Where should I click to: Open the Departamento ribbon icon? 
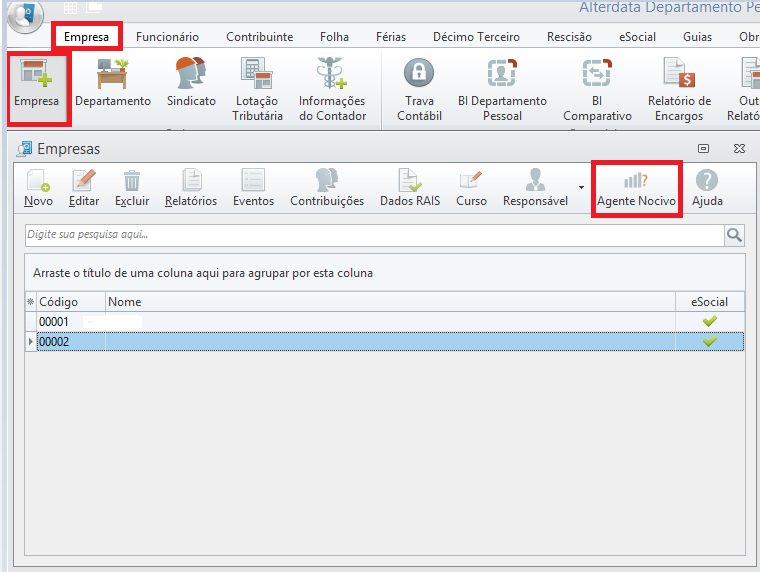112,82
